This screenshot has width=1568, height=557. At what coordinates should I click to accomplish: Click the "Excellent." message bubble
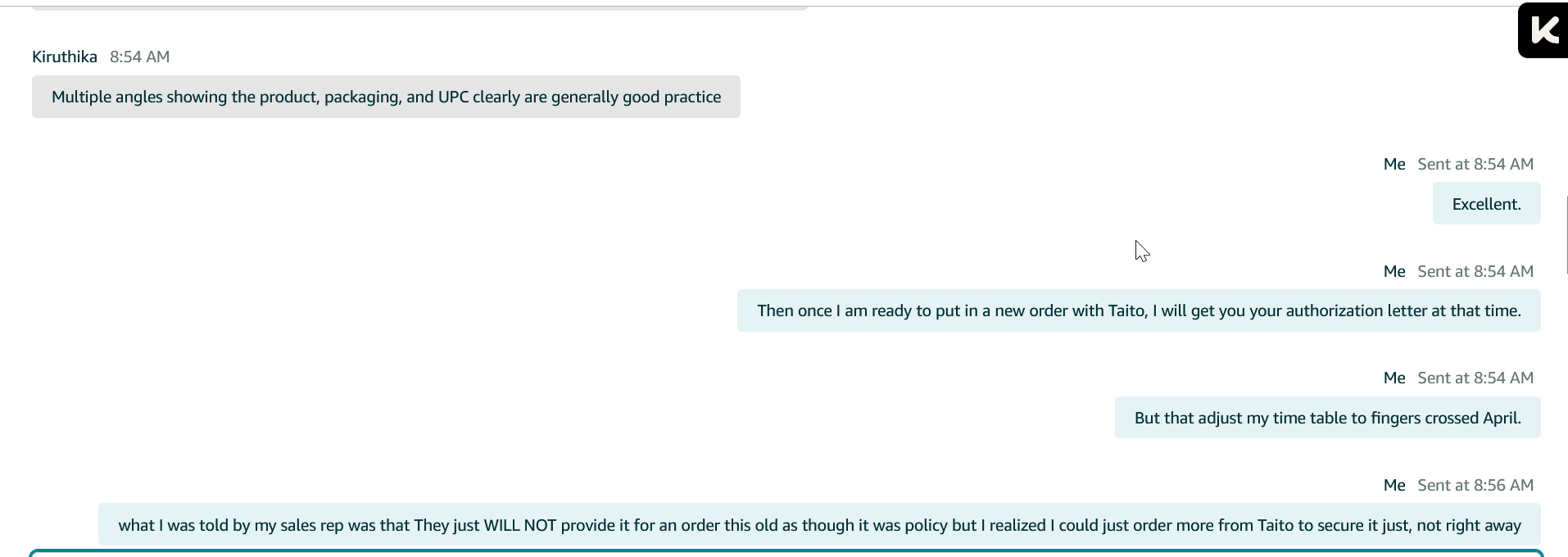(x=1486, y=204)
